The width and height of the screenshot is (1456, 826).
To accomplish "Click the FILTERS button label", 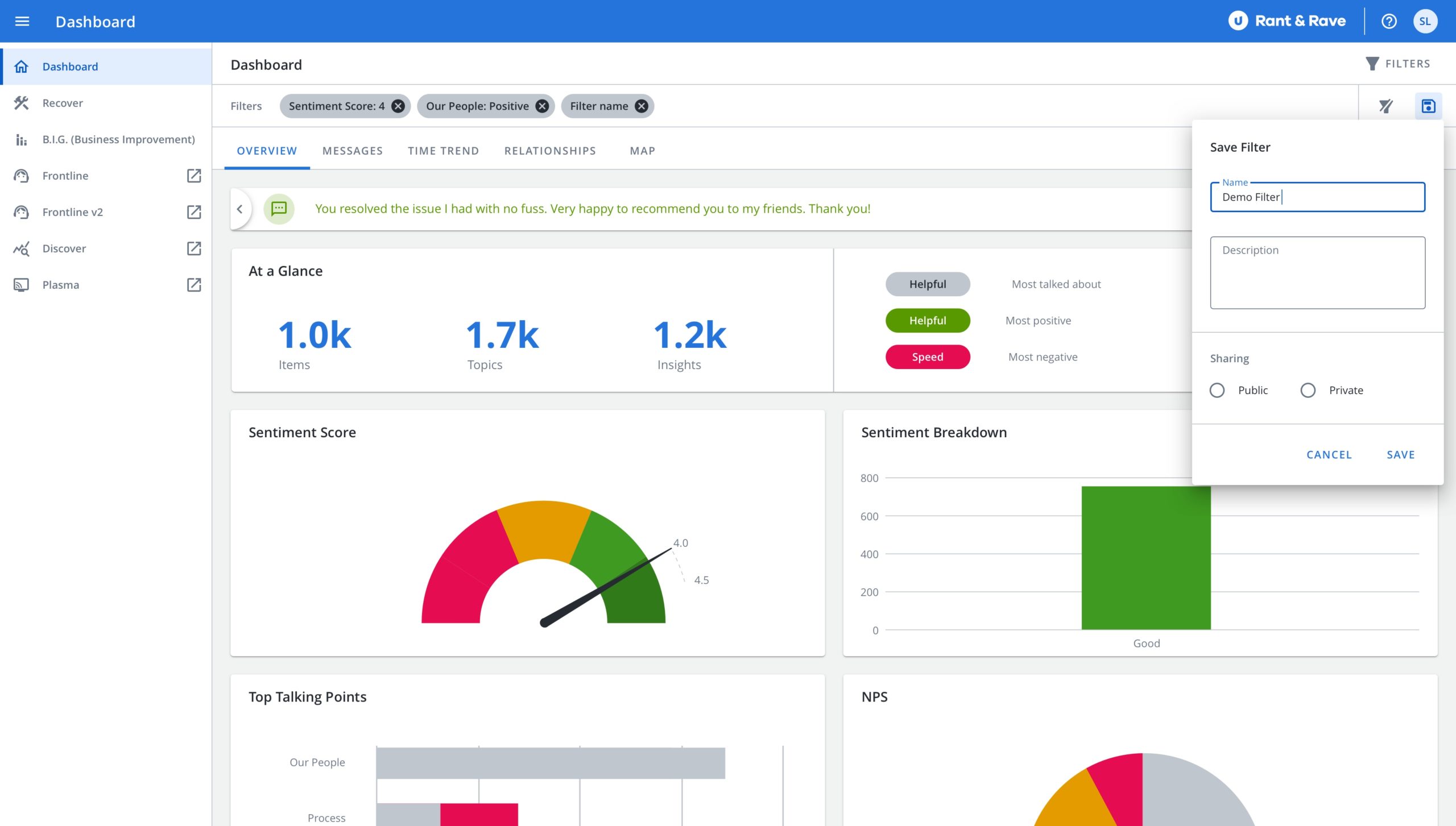I will coord(1408,64).
